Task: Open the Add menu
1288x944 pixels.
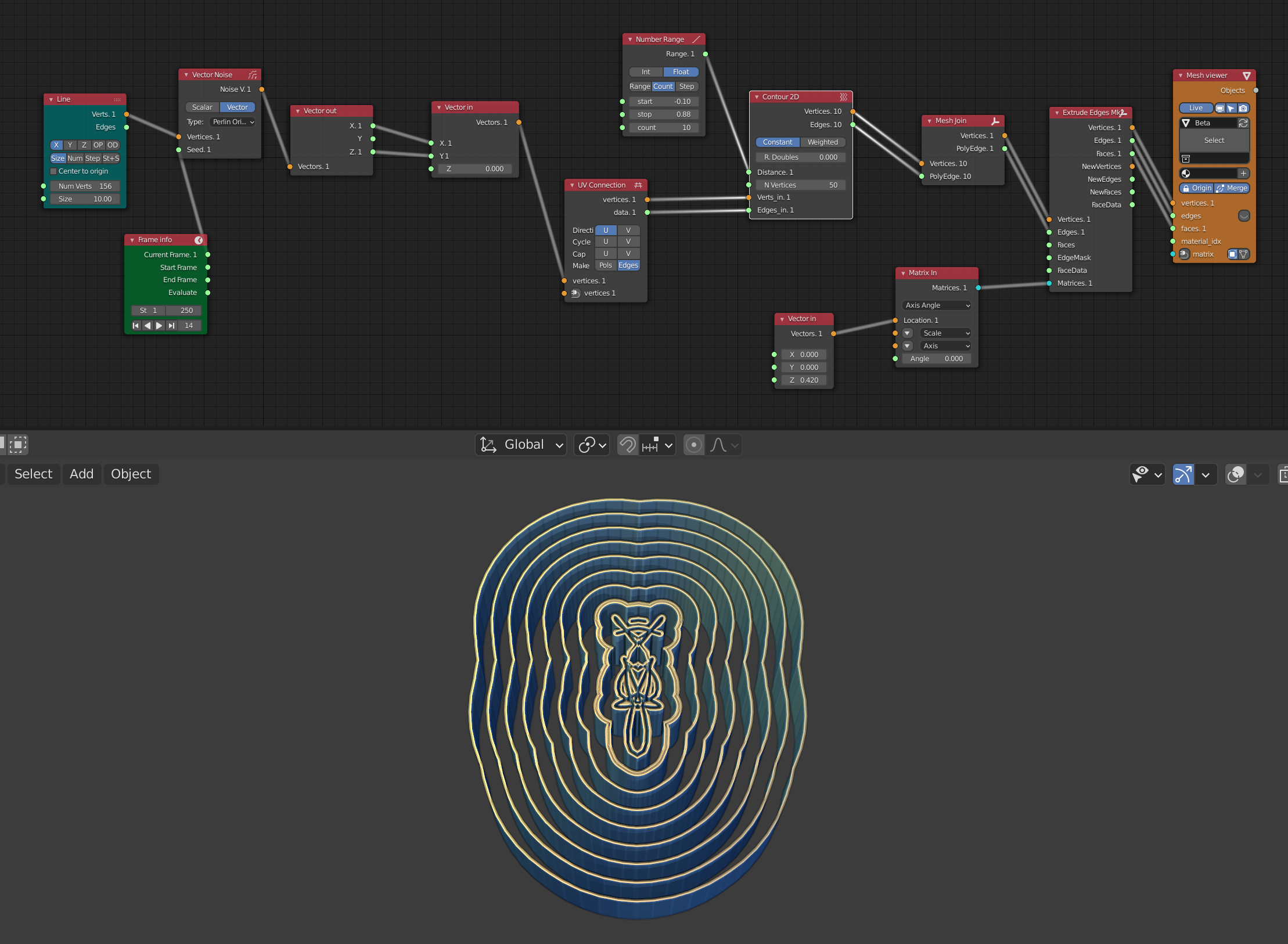Action: pyautogui.click(x=81, y=474)
